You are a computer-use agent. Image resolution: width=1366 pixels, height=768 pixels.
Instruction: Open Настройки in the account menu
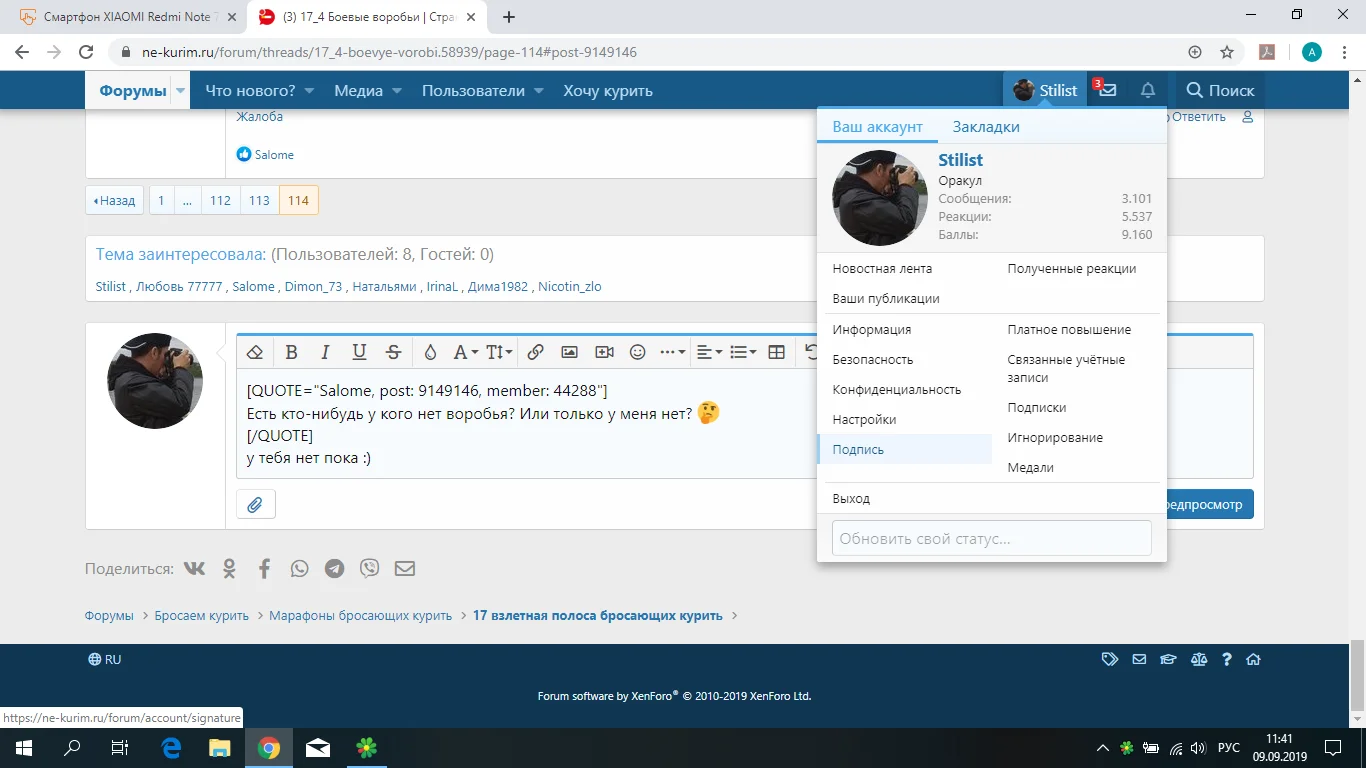pos(864,420)
